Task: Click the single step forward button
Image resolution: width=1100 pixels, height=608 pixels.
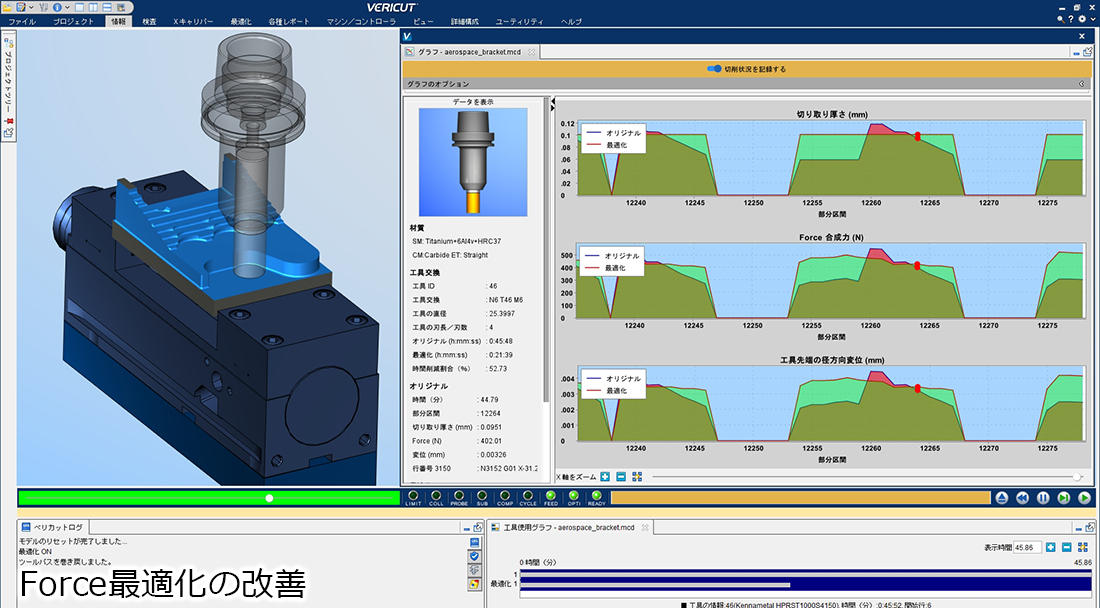Action: (x=1064, y=498)
